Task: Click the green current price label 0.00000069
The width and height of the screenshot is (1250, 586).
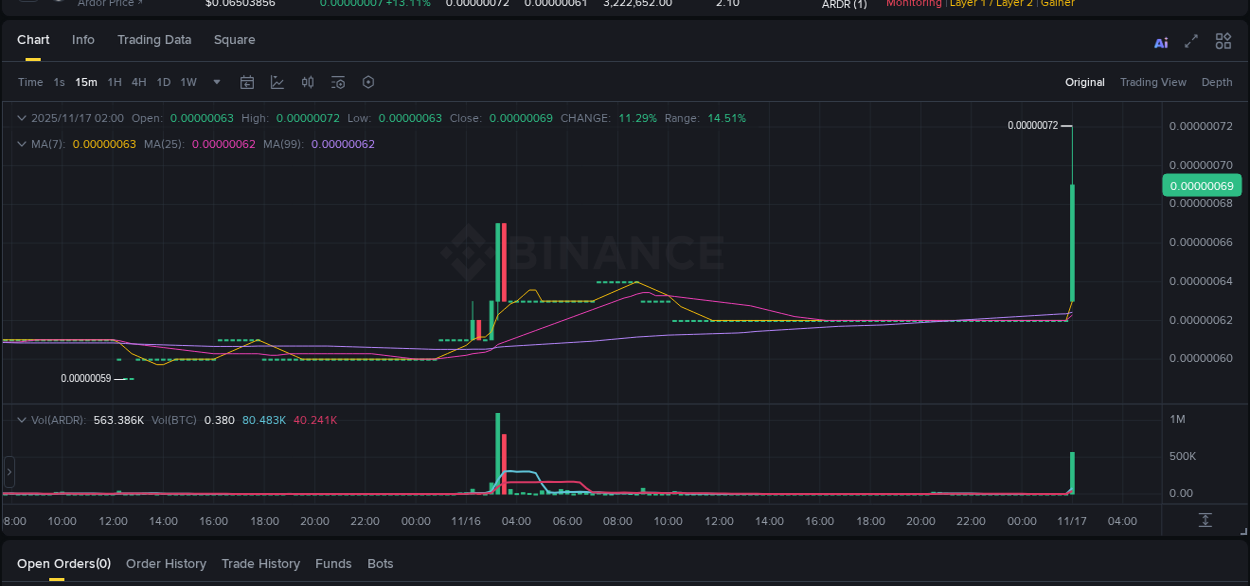Action: (x=1202, y=186)
